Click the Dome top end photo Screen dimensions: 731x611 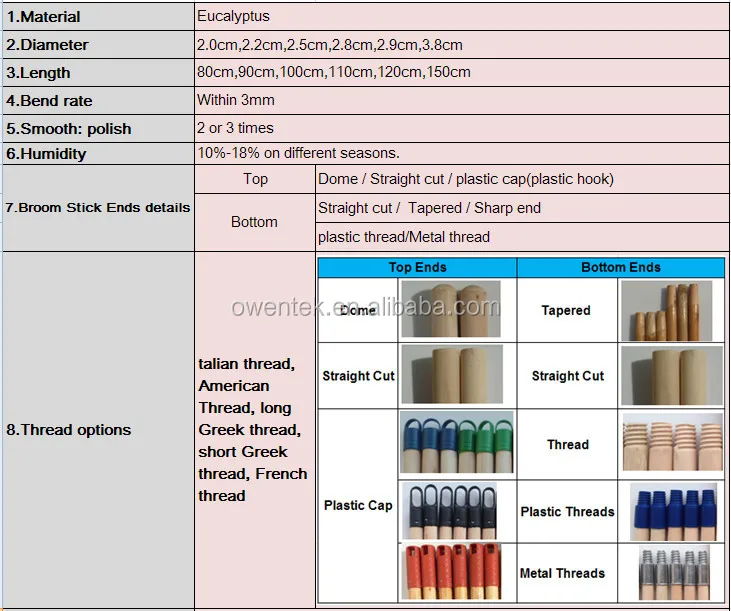tap(450, 309)
